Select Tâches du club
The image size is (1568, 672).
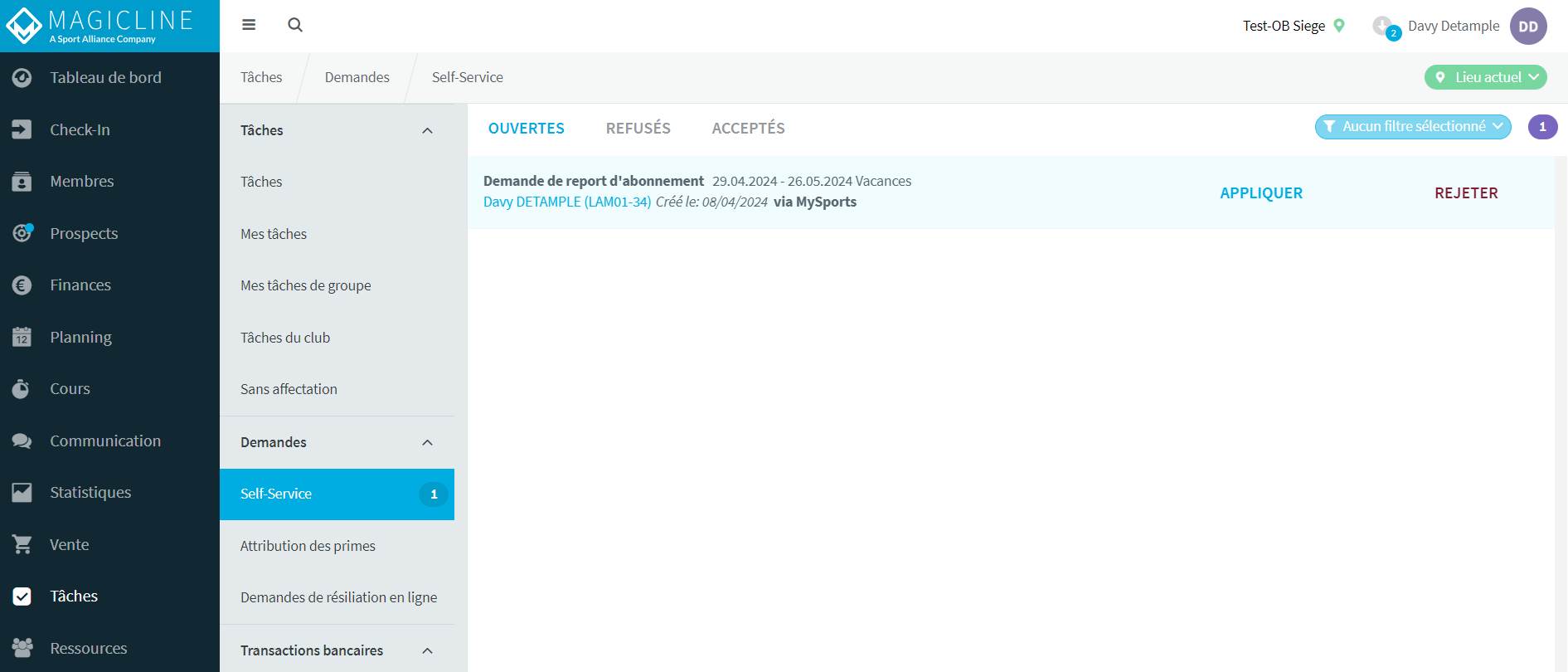pos(337,338)
